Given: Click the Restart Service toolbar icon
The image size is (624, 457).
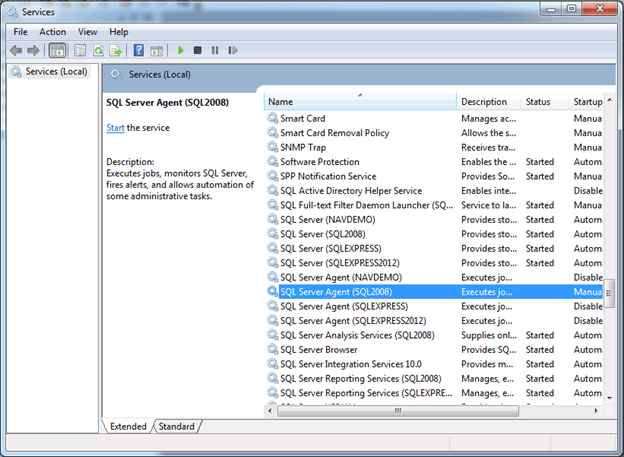Looking at the screenshot, I should pyautogui.click(x=233, y=50).
